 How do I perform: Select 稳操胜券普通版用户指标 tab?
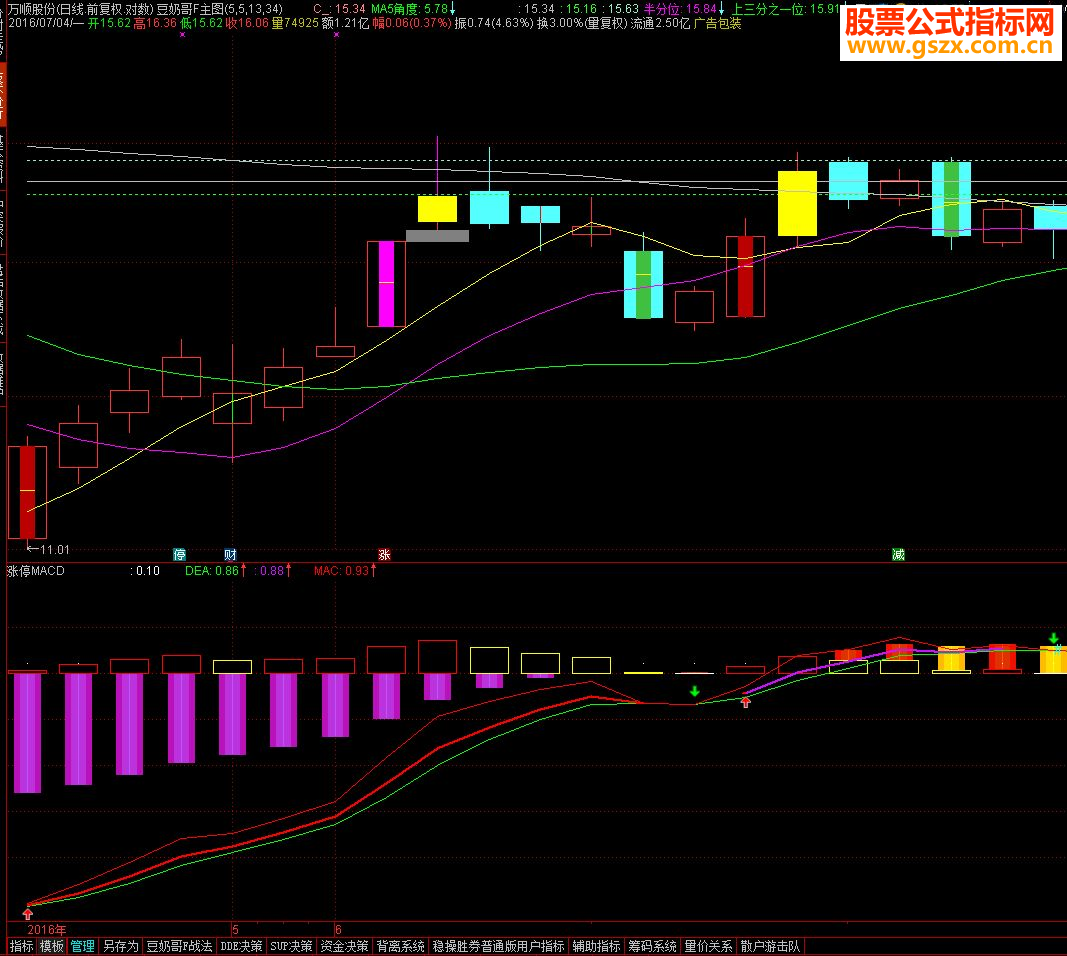point(498,946)
